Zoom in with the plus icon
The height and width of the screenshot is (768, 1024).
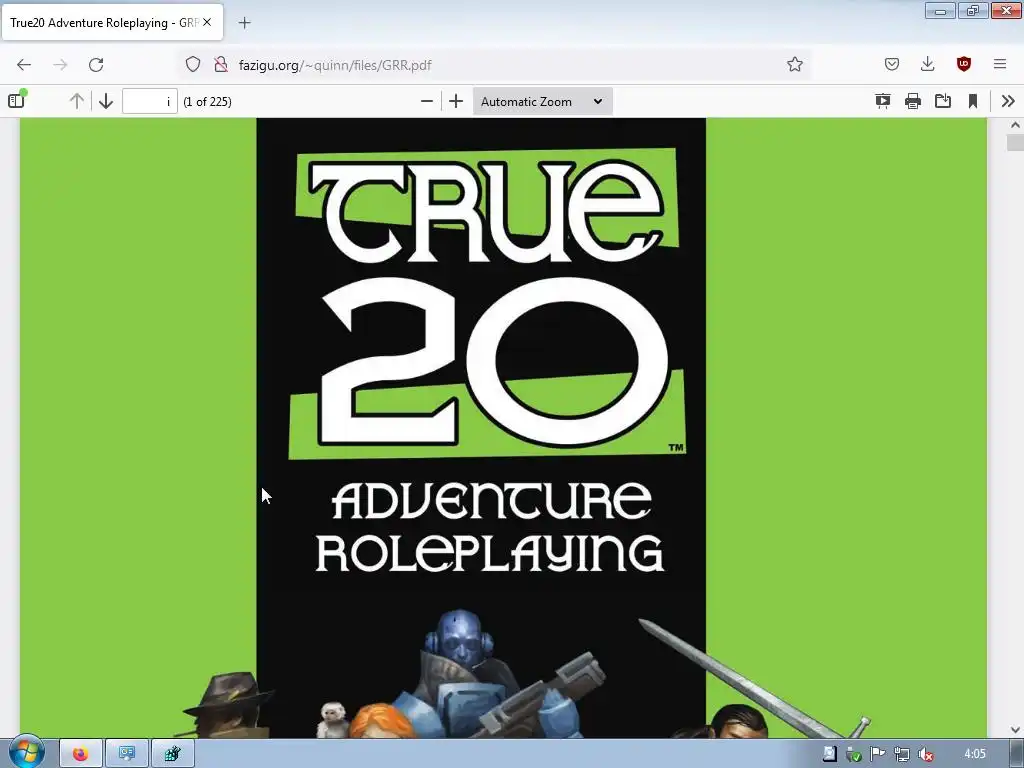456,101
